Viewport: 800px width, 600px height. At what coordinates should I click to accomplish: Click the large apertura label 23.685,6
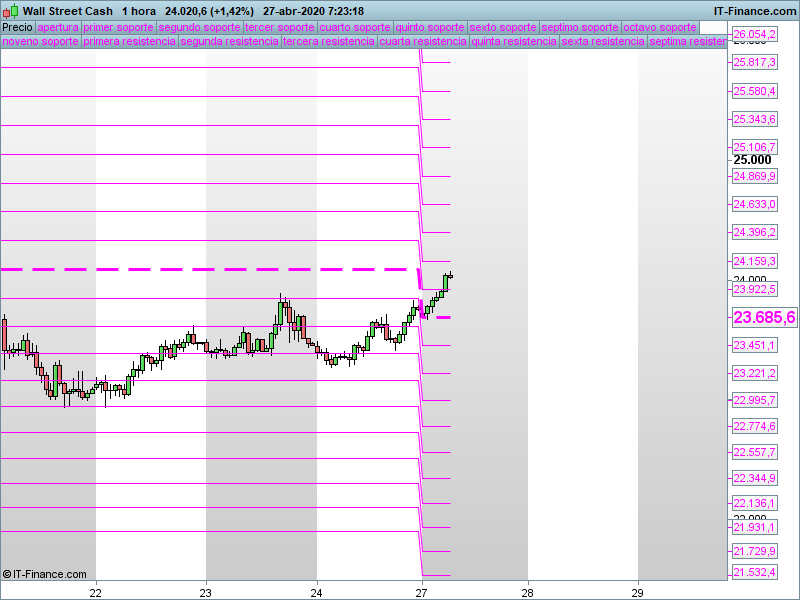[764, 317]
